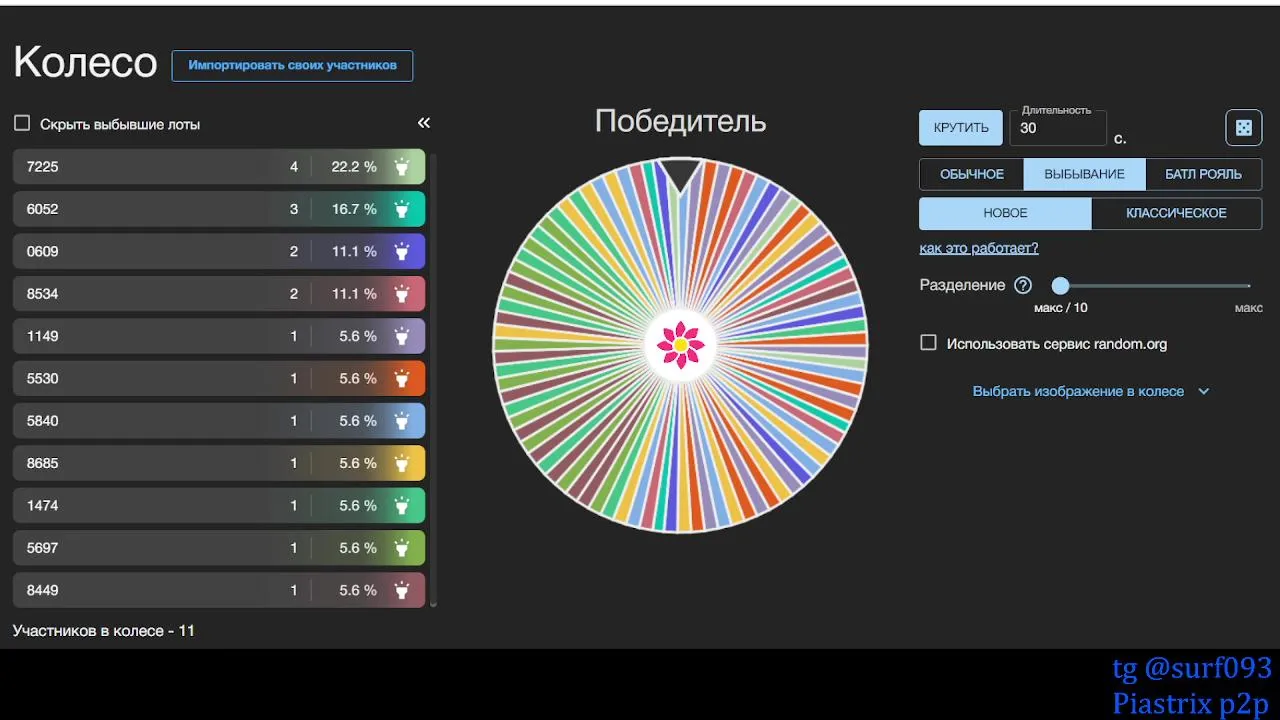Image resolution: width=1280 pixels, height=720 pixels.
Task: Click the highlight icon for lot 5530
Action: (x=401, y=378)
